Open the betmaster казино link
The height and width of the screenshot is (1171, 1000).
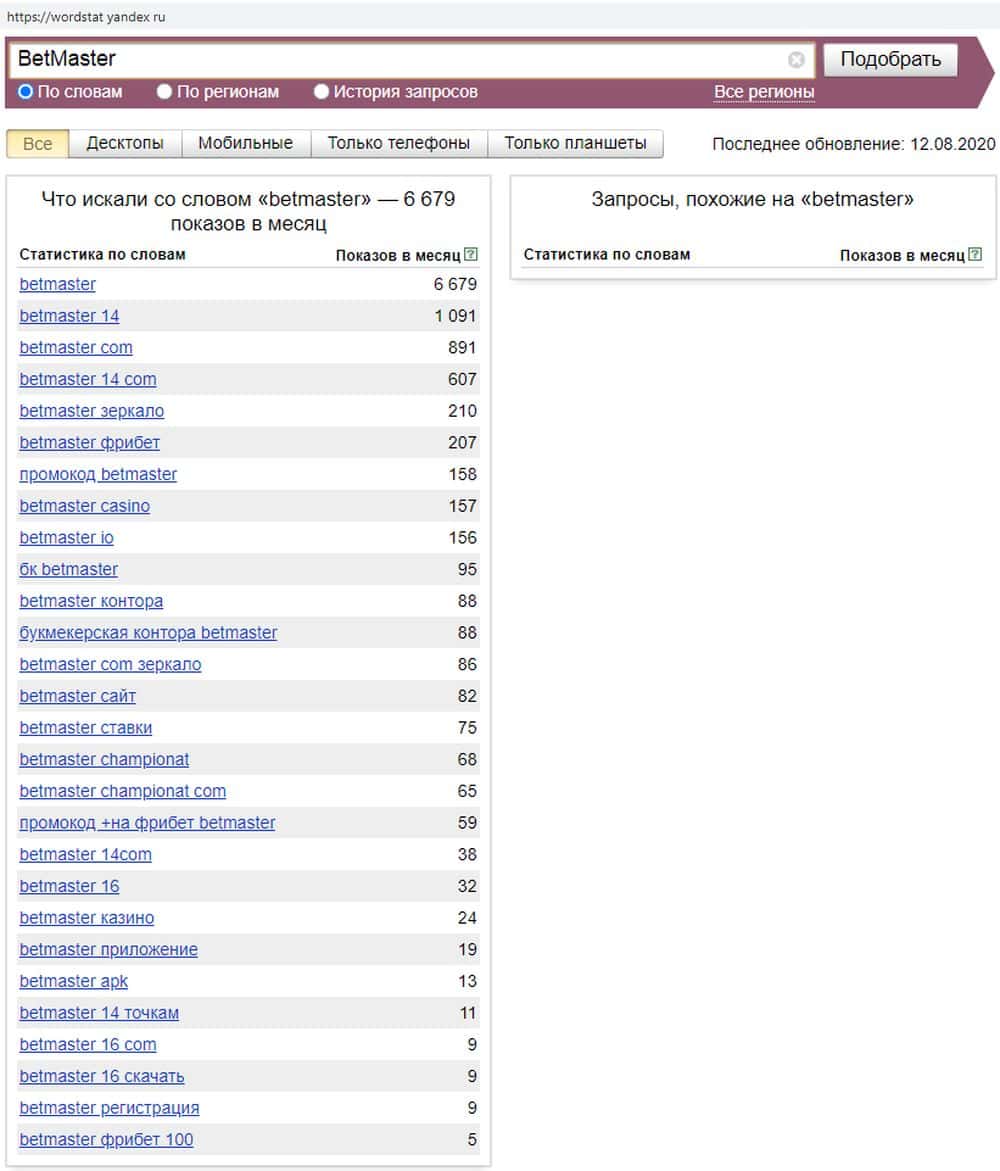coord(87,918)
